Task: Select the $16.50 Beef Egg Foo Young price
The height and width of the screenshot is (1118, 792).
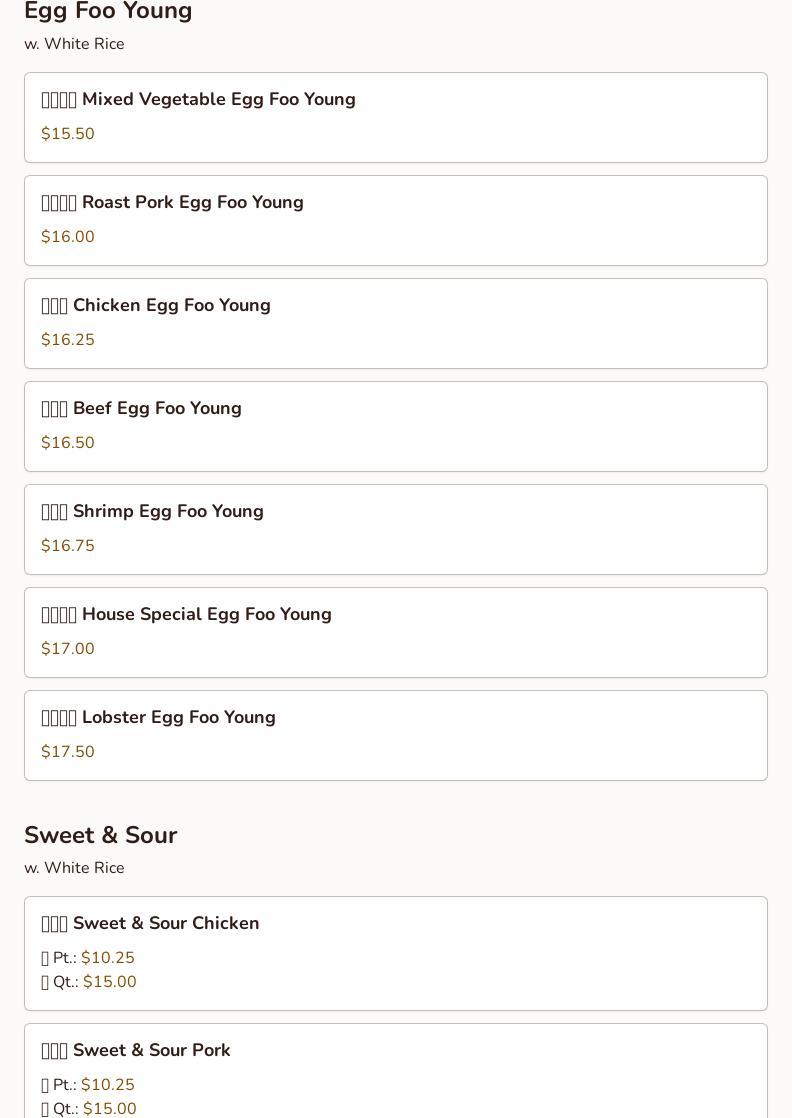Action: click(x=68, y=443)
